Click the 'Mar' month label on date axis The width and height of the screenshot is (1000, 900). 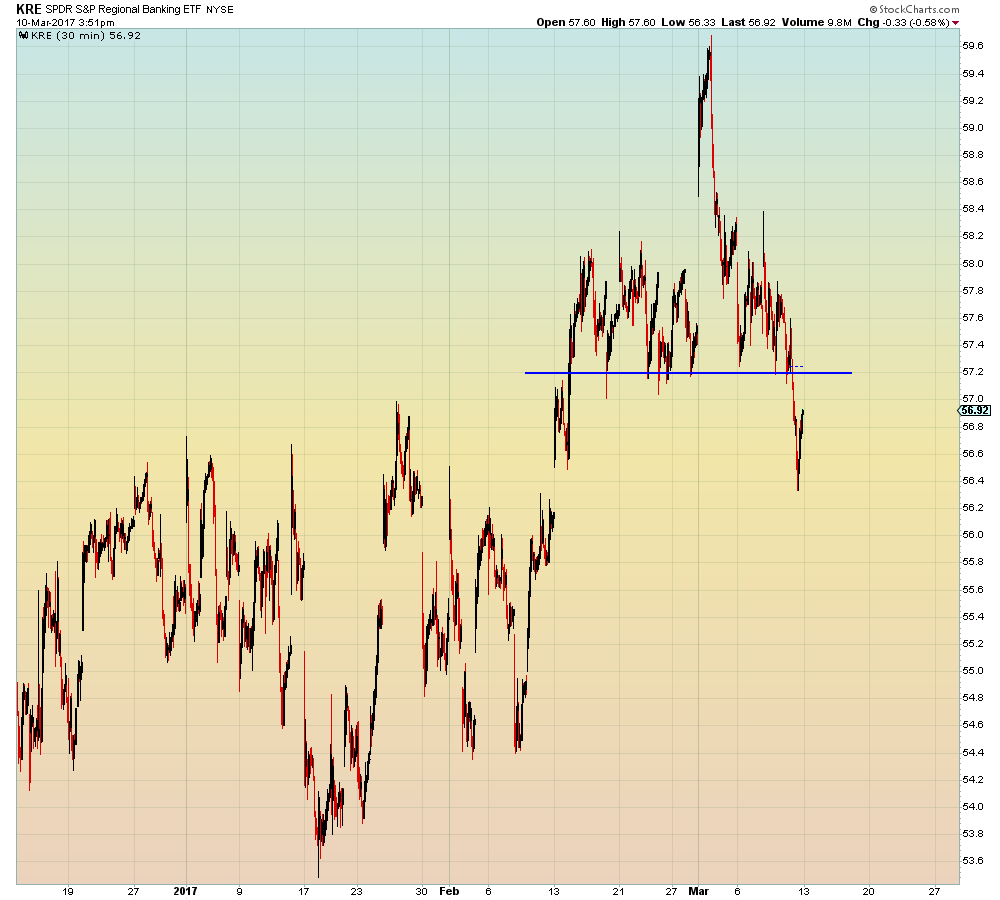(x=698, y=891)
